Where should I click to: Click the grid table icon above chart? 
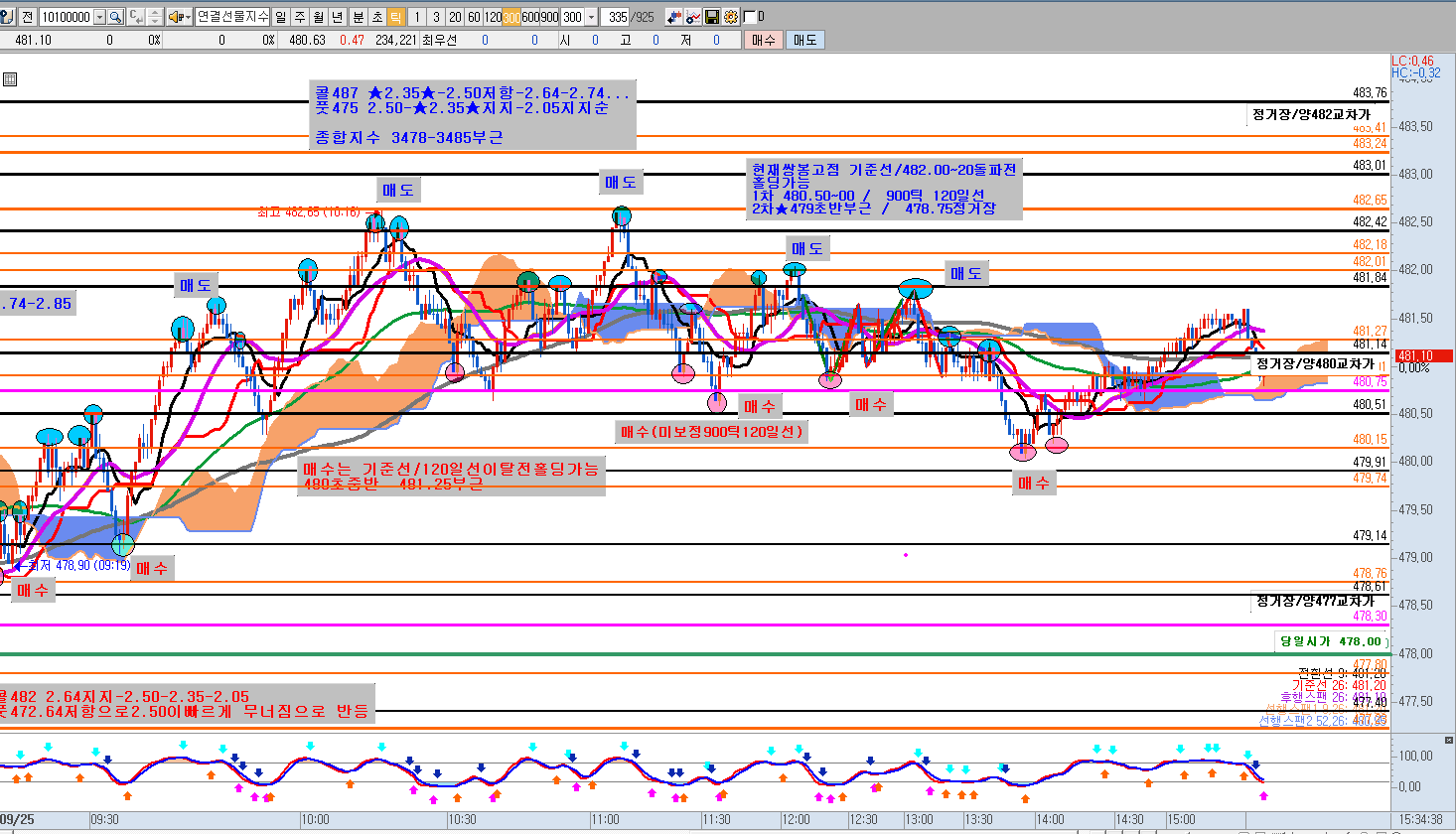(x=9, y=79)
